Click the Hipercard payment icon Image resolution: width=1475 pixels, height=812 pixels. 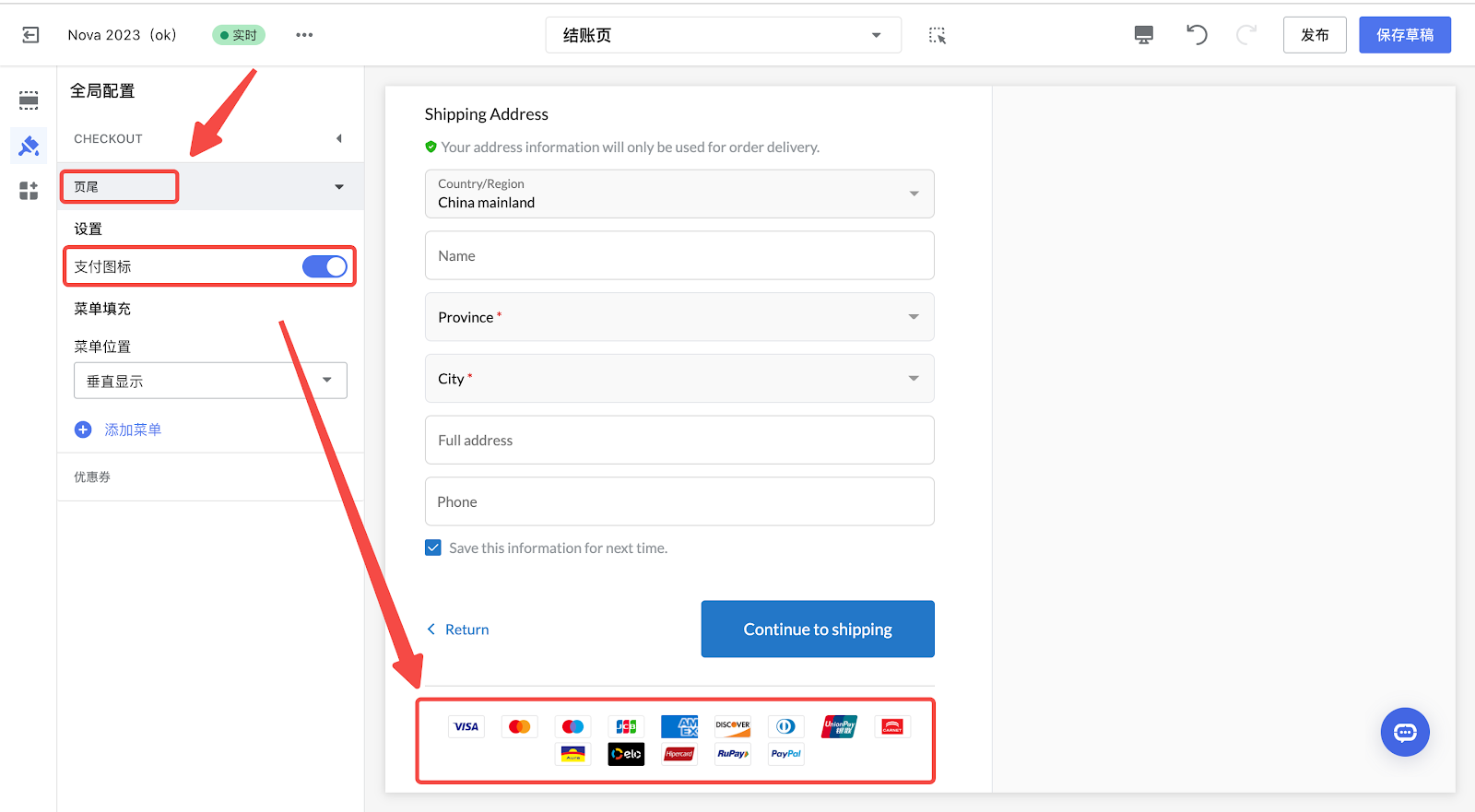click(679, 754)
